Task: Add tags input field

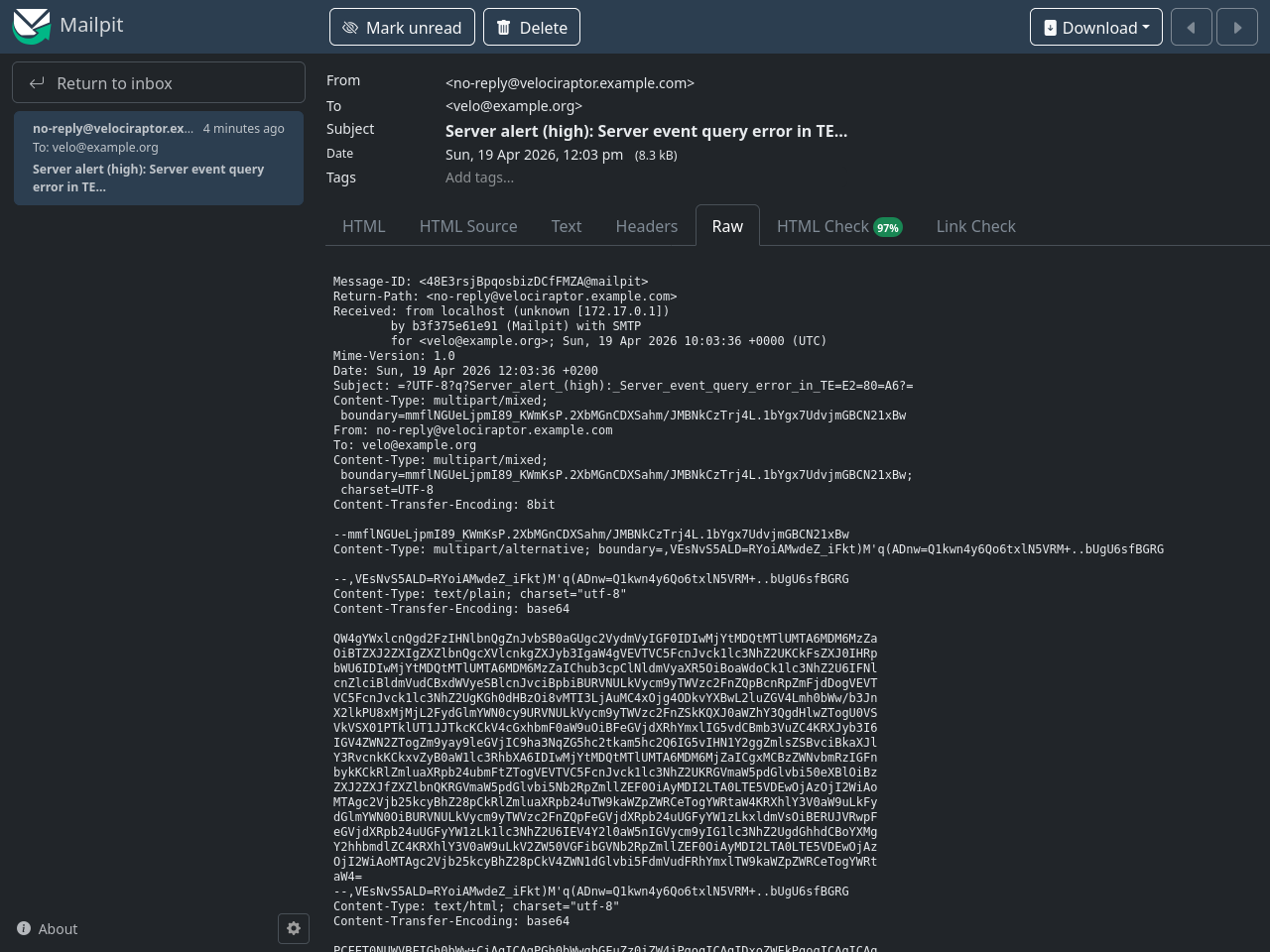Action: click(x=479, y=178)
